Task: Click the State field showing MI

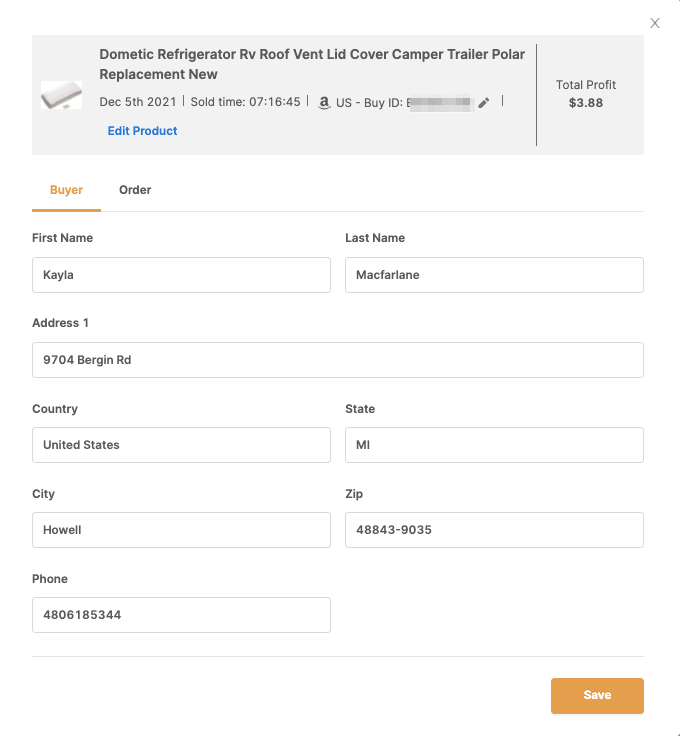Action: point(494,445)
